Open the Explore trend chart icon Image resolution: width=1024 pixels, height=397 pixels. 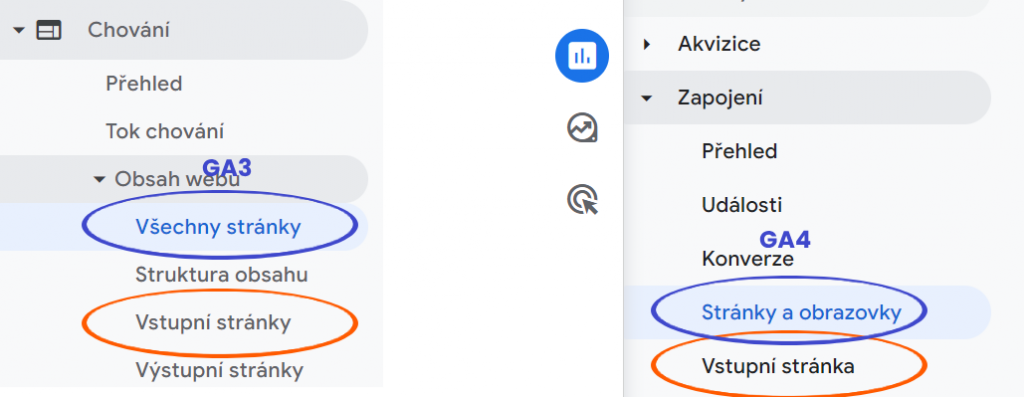point(582,128)
